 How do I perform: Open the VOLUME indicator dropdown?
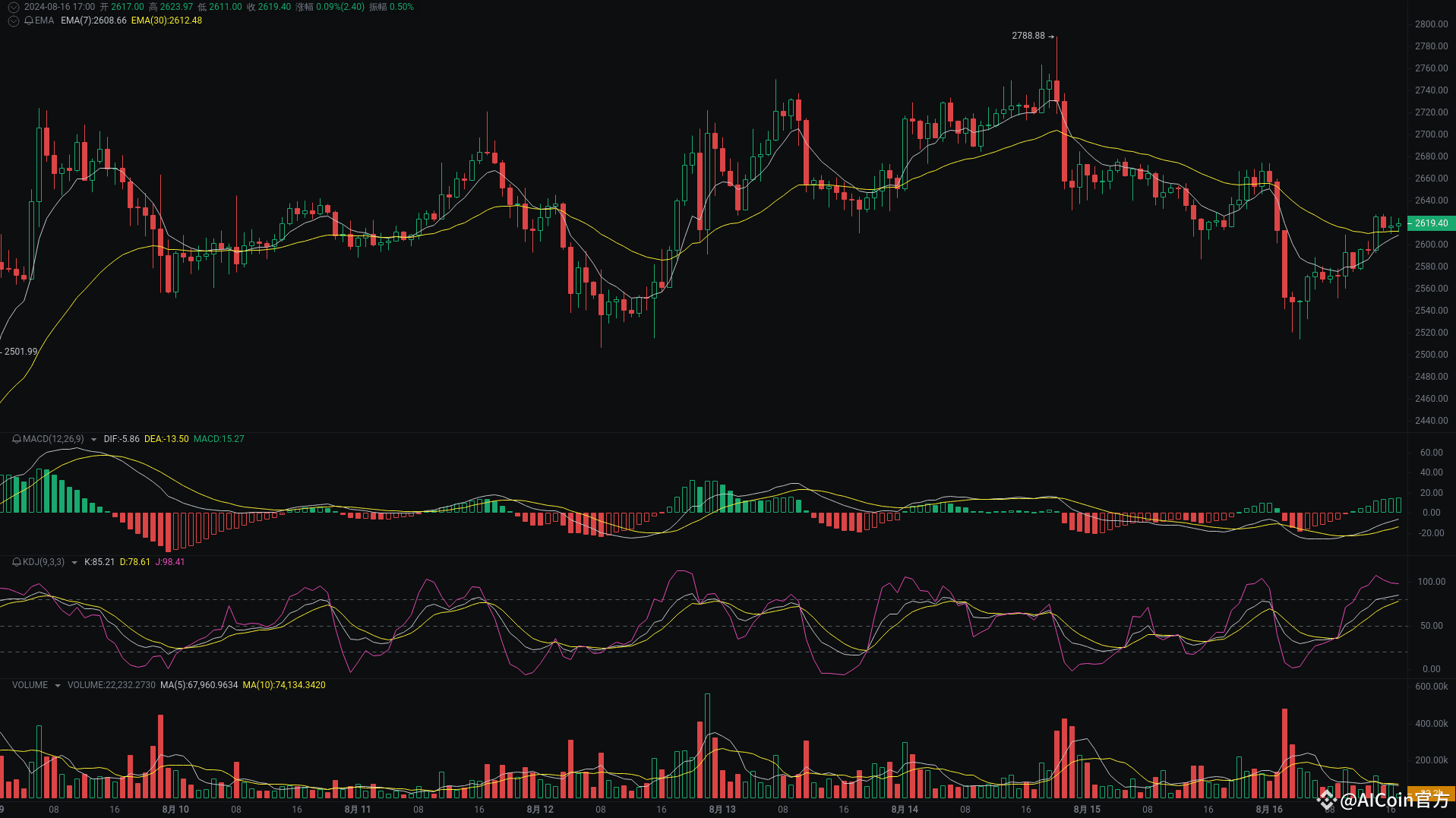click(56, 685)
